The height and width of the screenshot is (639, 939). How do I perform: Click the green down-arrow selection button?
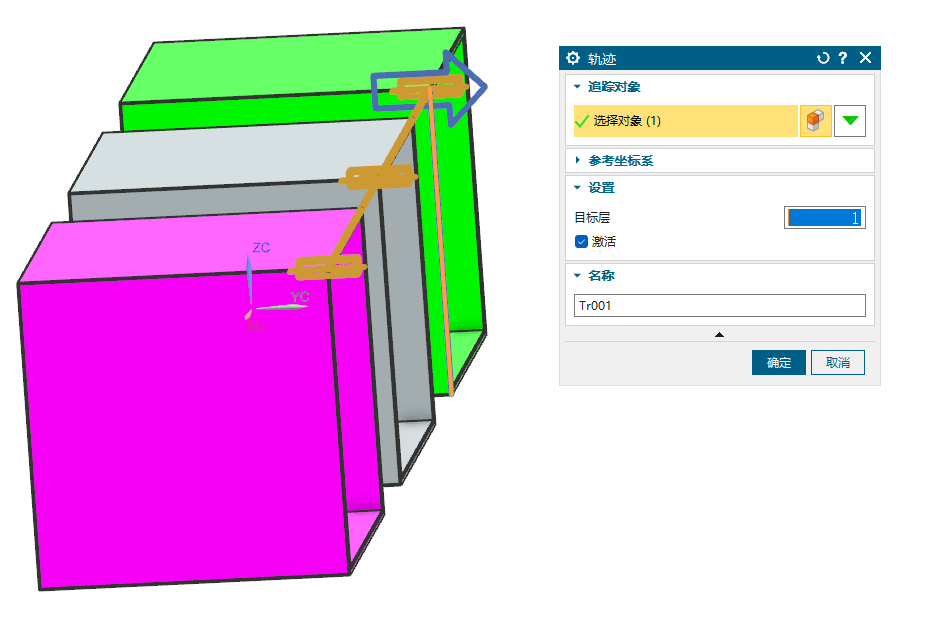pyautogui.click(x=850, y=121)
